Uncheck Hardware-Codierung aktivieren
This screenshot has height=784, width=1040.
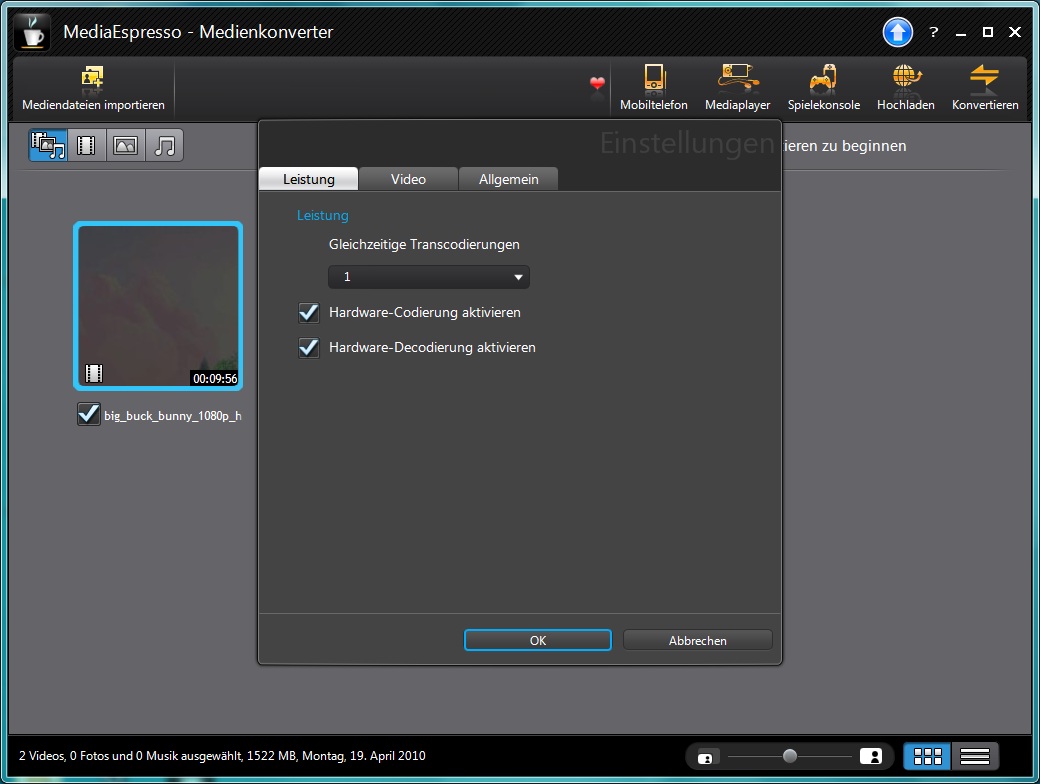coord(308,312)
